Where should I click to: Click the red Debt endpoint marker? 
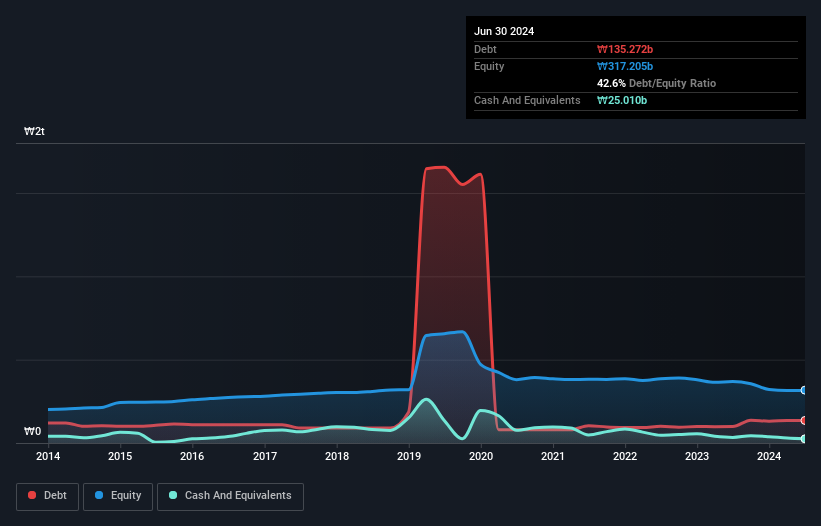804,420
